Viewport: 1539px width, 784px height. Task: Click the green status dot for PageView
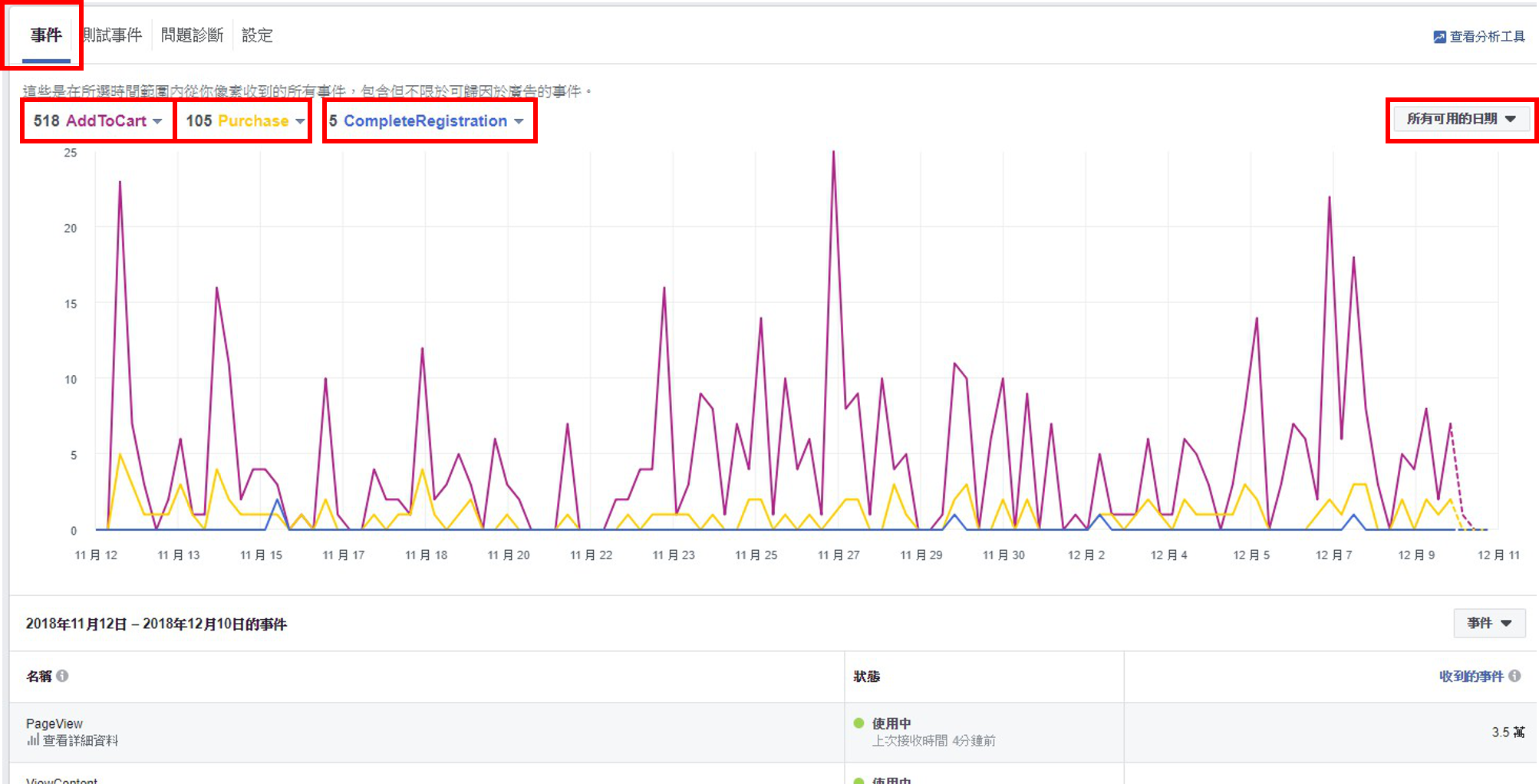click(x=859, y=723)
